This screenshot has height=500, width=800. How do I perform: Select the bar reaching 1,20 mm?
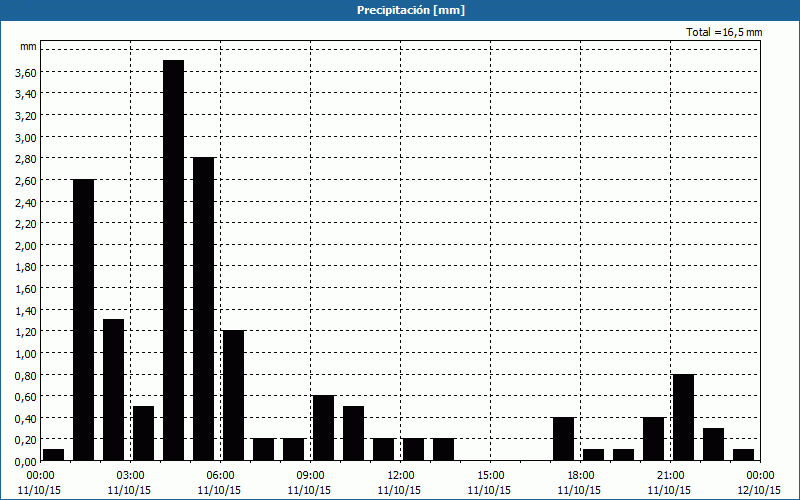pyautogui.click(x=234, y=395)
